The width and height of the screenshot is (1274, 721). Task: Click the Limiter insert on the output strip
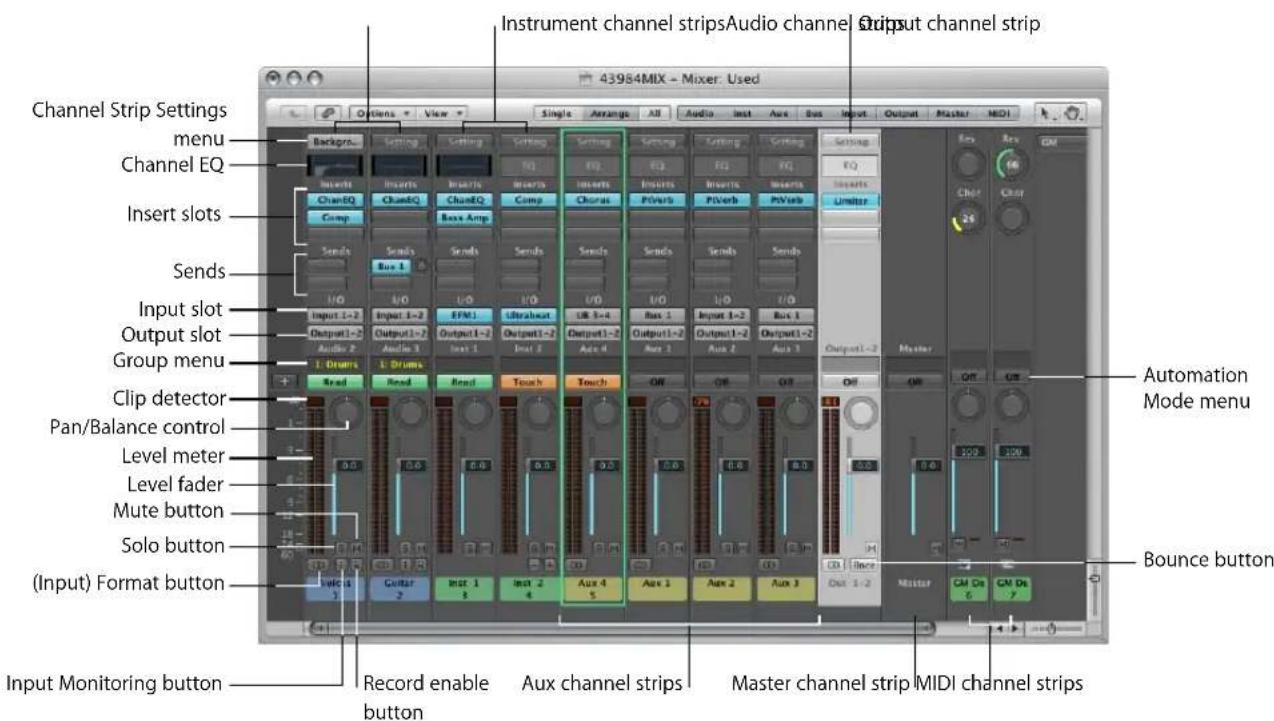point(850,200)
